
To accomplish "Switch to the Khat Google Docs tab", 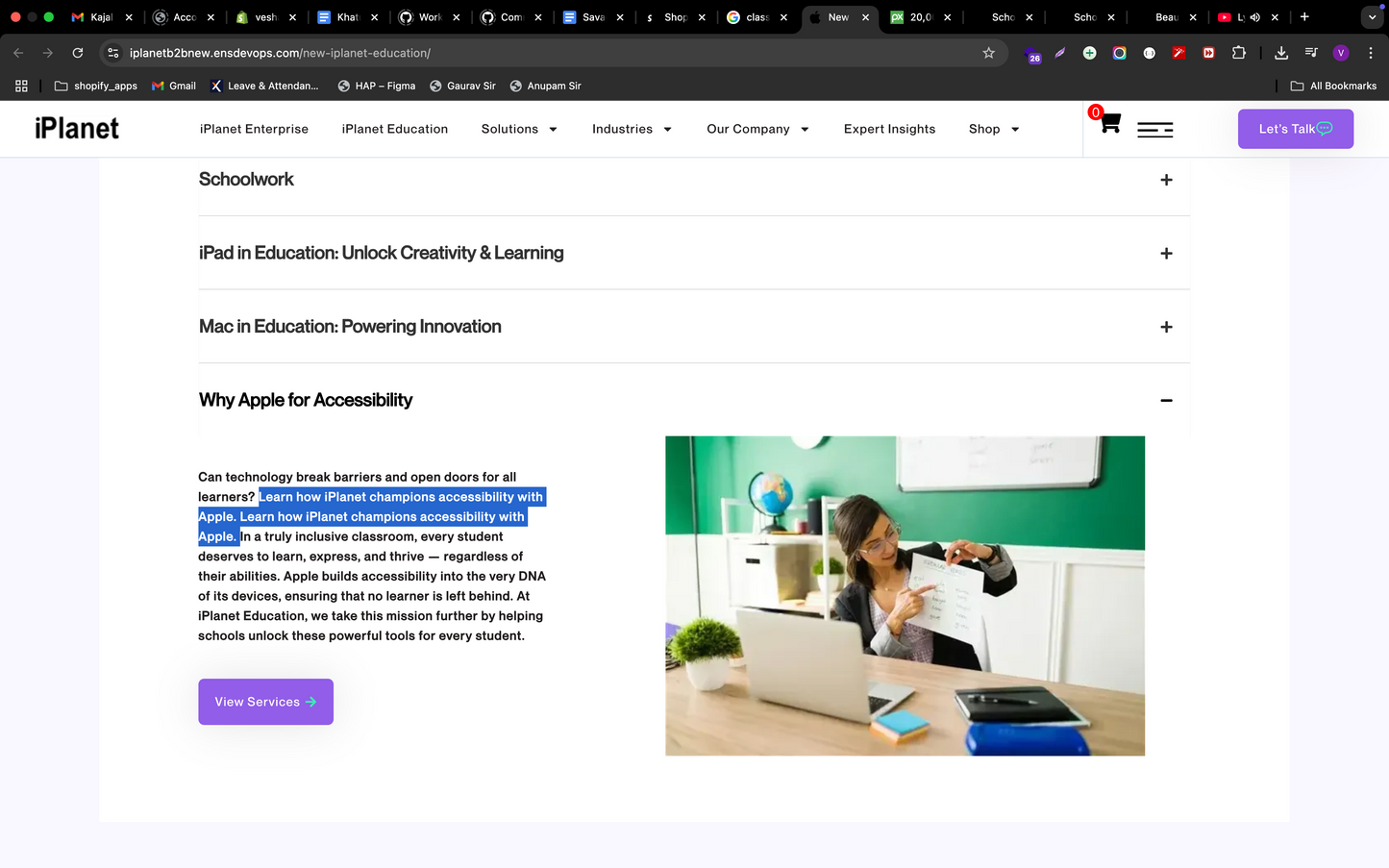I will click(x=346, y=17).
